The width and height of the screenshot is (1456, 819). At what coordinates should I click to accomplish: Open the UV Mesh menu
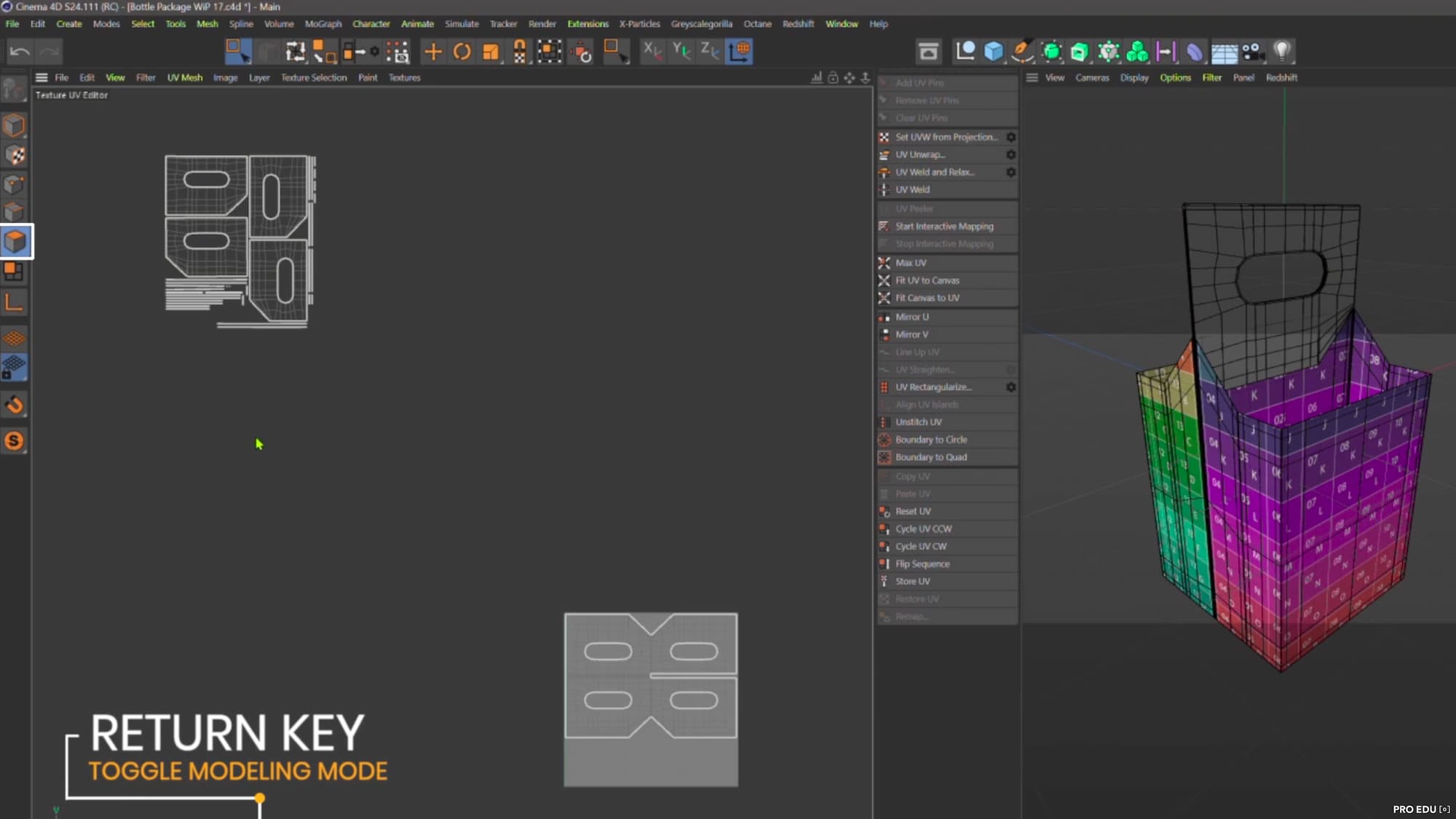point(184,77)
